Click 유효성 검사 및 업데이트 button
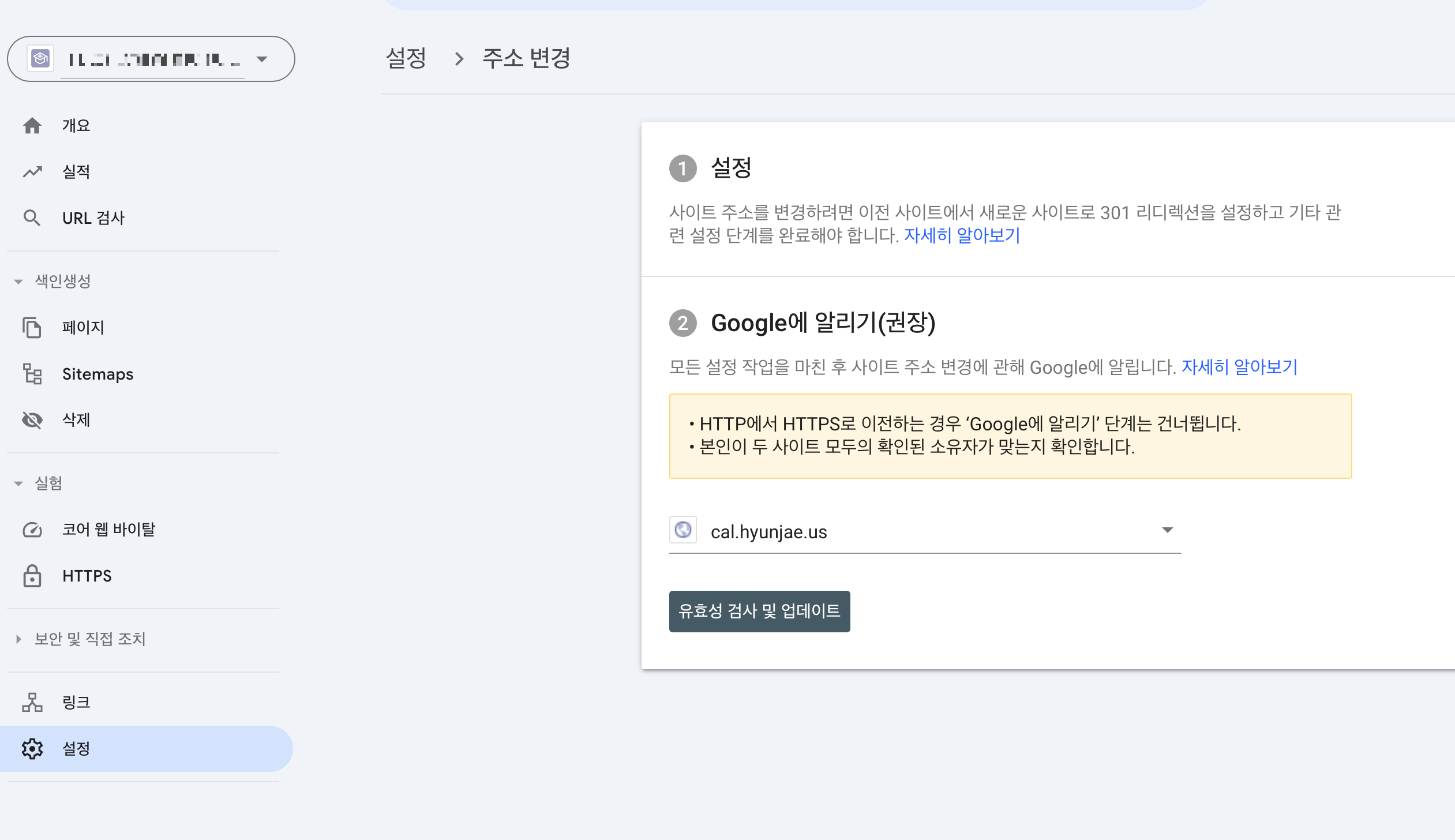Image resolution: width=1455 pixels, height=840 pixels. click(x=759, y=611)
